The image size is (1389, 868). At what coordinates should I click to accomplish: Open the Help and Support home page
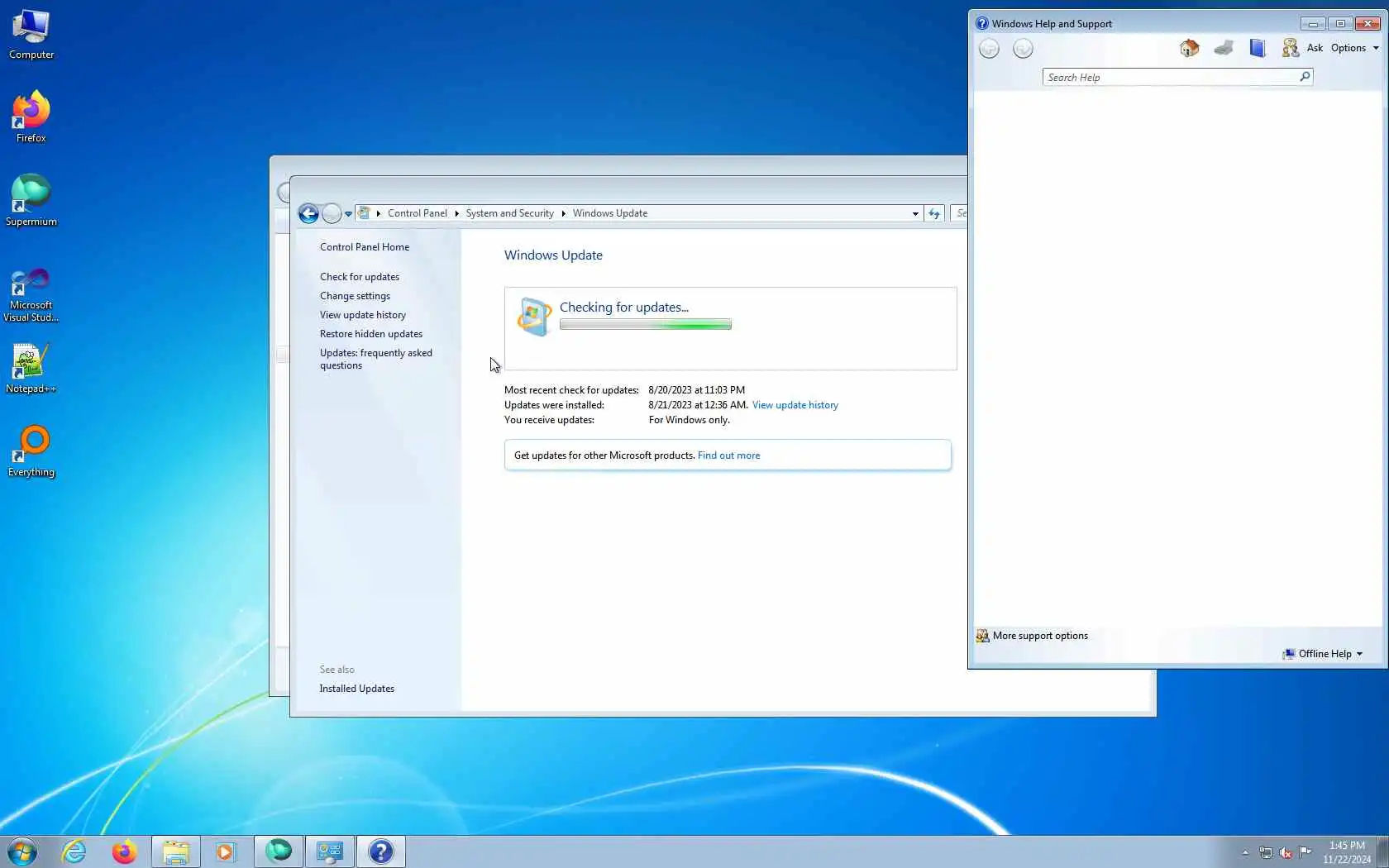tap(1189, 48)
